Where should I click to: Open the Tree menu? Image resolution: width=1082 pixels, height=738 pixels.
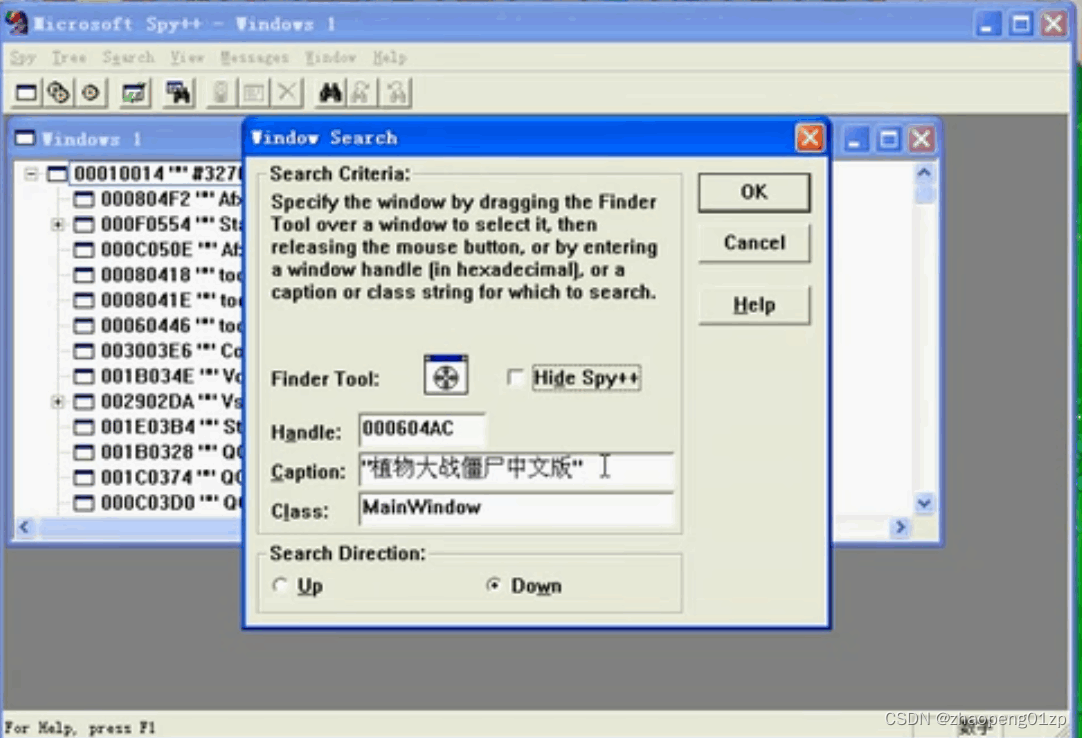(69, 57)
